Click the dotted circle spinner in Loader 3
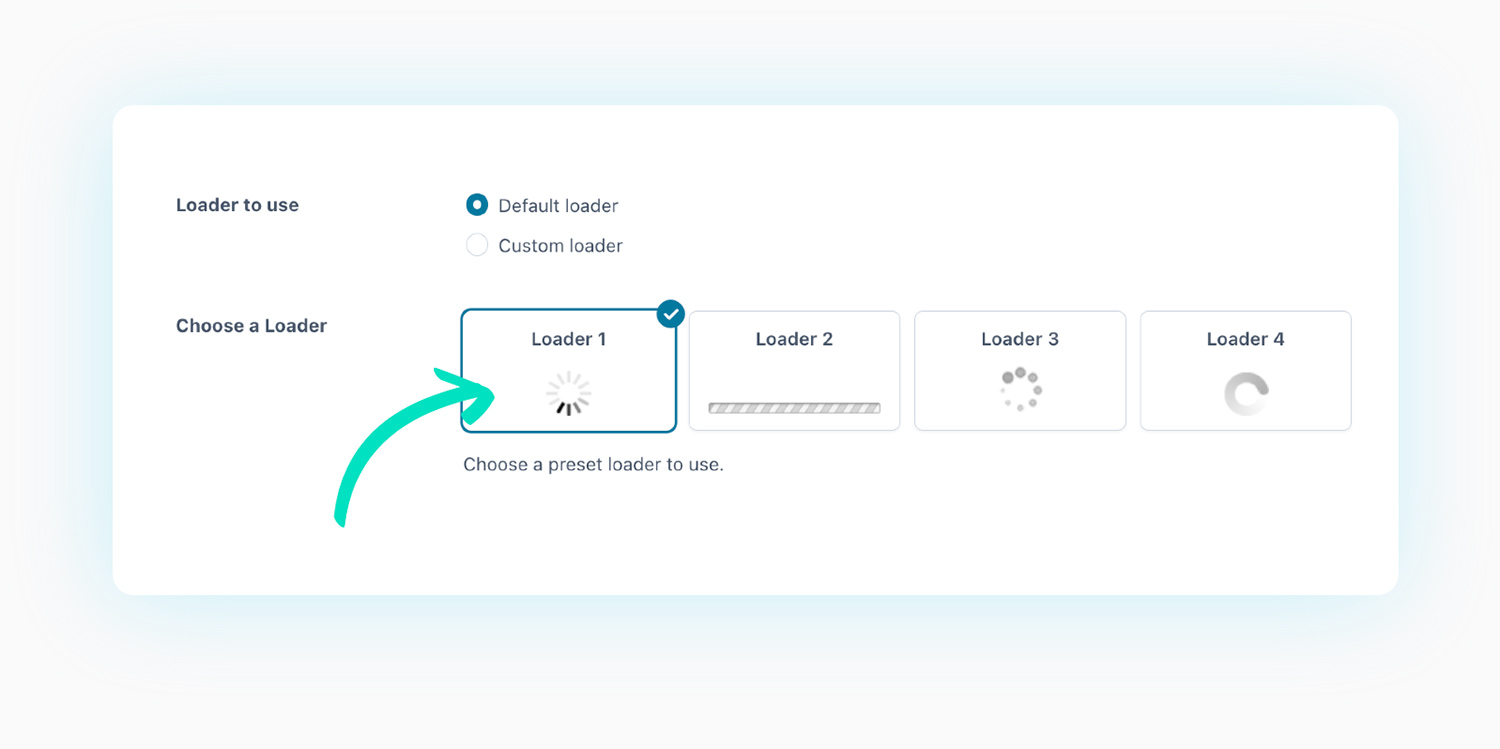 [1021, 389]
